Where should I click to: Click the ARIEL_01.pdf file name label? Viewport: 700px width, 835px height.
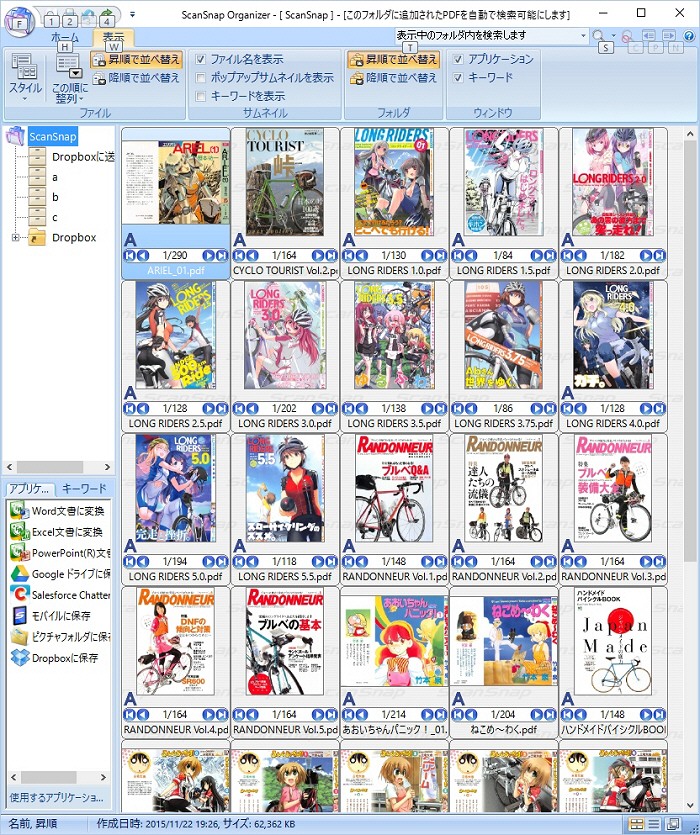click(x=176, y=271)
